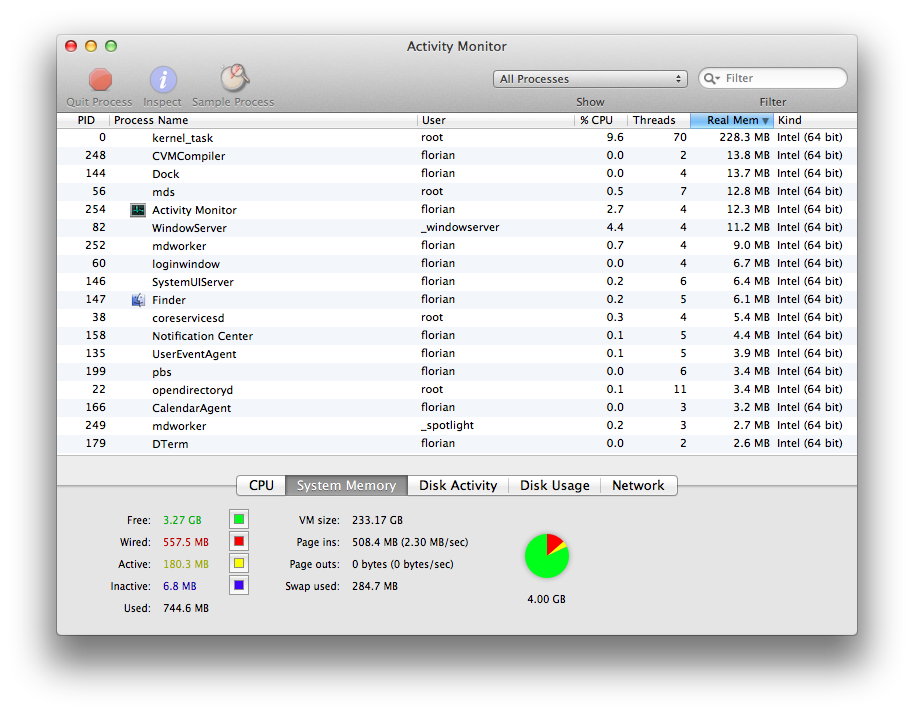Click the 9.6 CPU value for kernel_task

pyautogui.click(x=615, y=138)
